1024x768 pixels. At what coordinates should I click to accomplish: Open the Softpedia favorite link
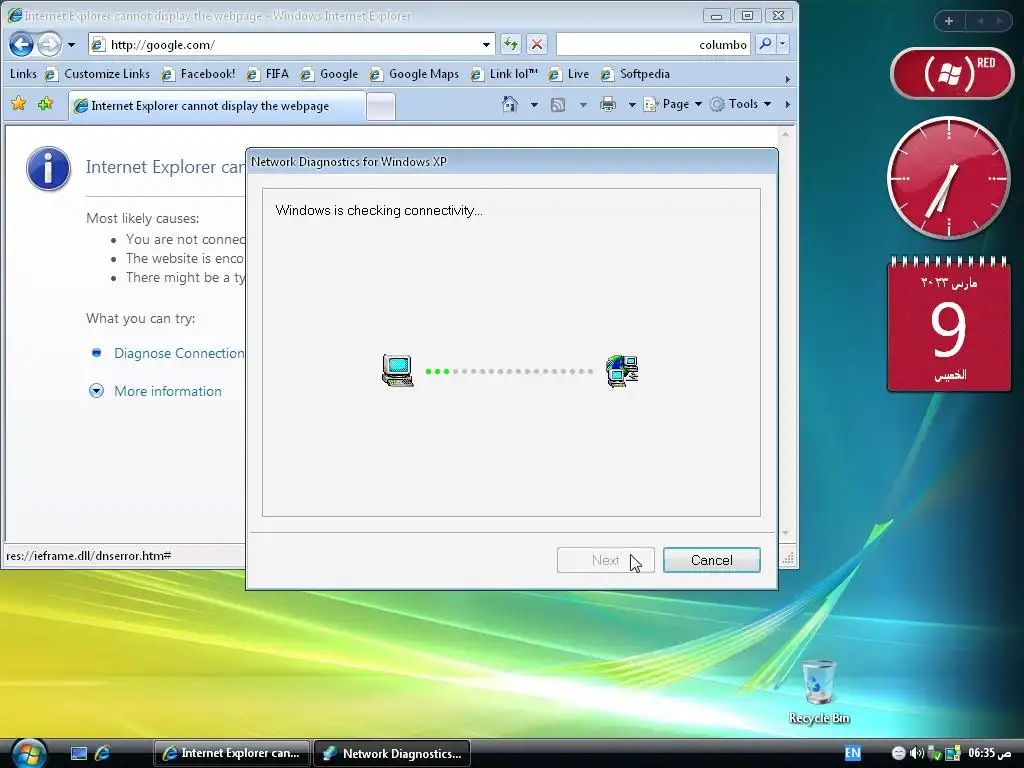coord(635,74)
